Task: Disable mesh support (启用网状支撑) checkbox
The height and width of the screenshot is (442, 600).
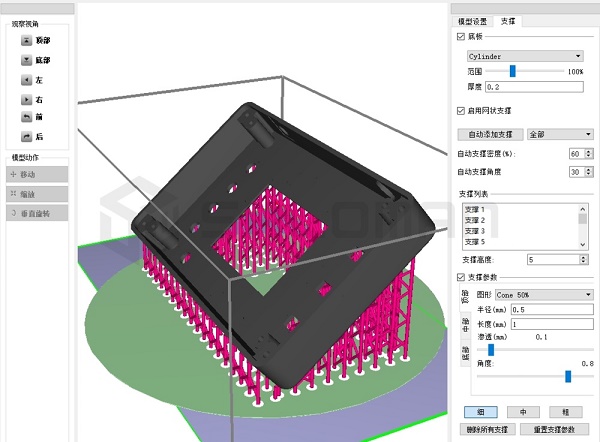Action: click(x=460, y=111)
